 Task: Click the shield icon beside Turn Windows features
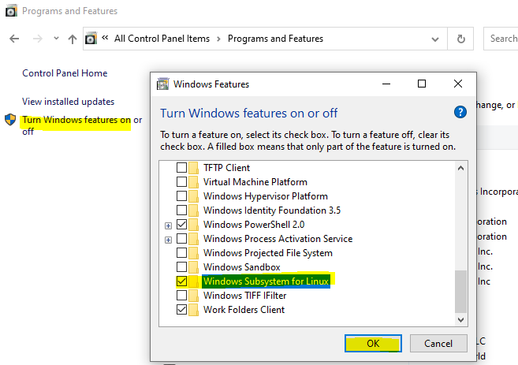(10, 119)
